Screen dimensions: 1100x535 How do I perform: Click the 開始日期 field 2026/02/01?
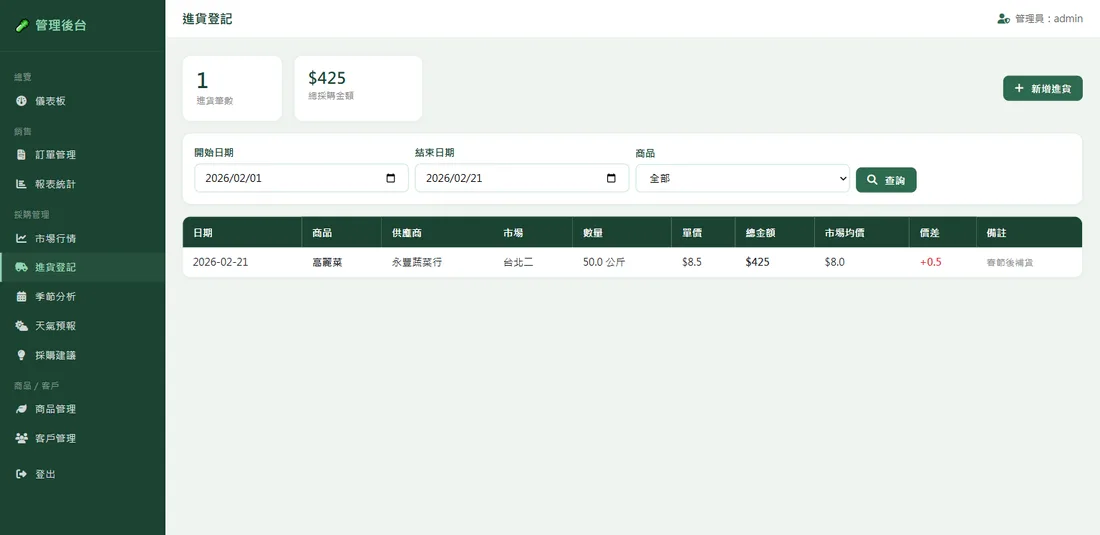301,178
